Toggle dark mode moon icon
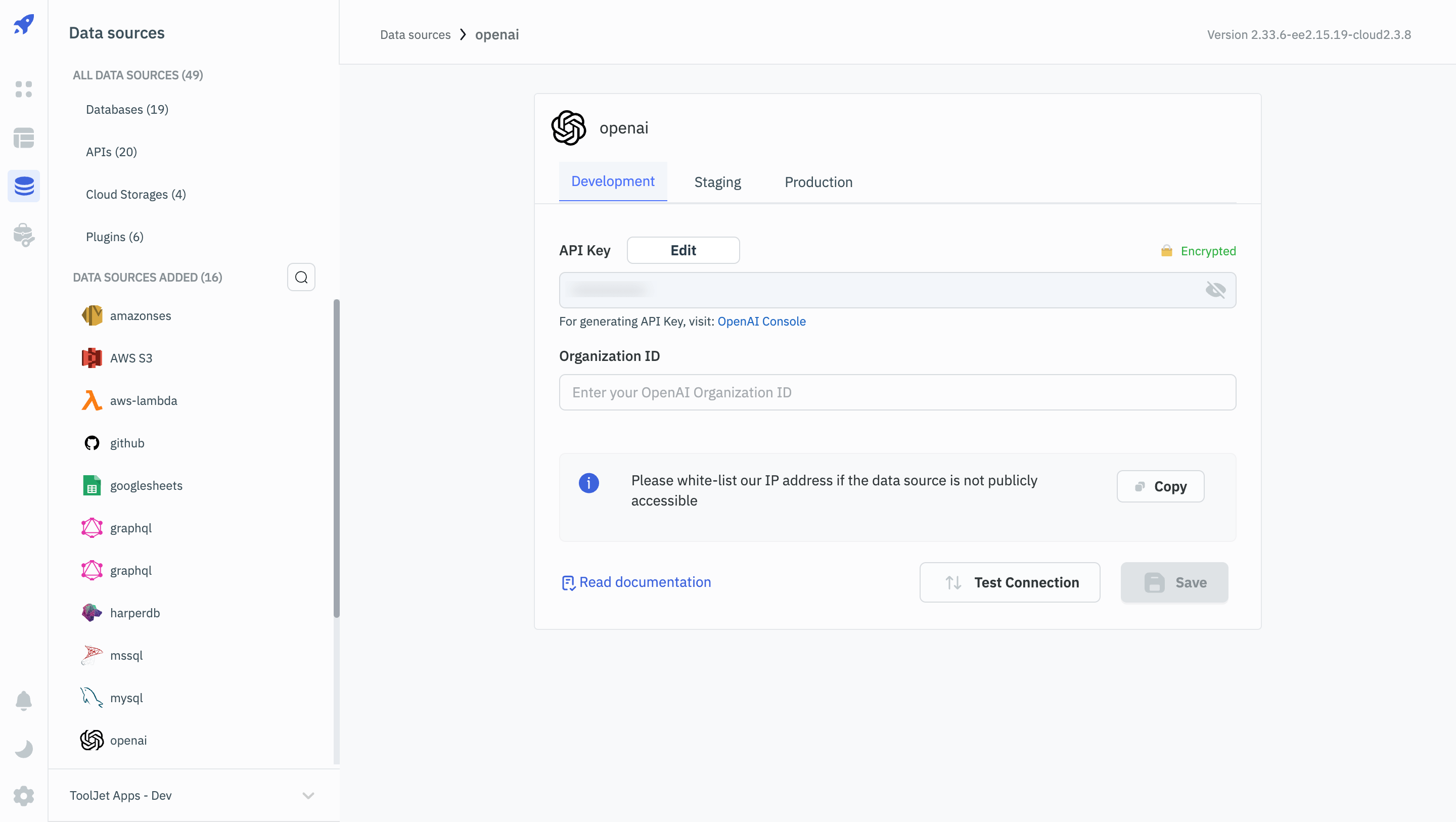 [x=24, y=749]
